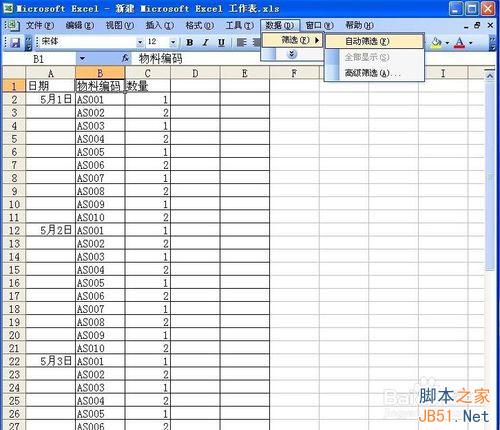The image size is (500, 430).
Task: Click cell 数量 in C1
Action: tap(148, 86)
